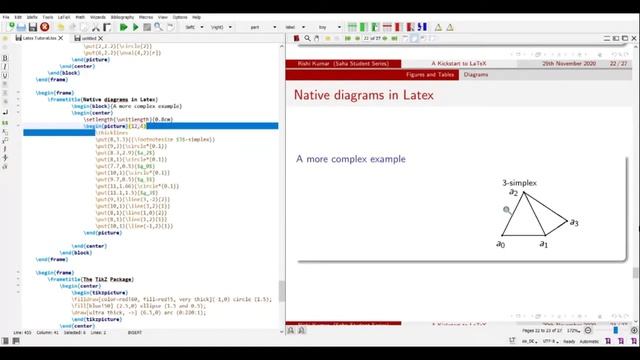Compile document with single green arrow

pyautogui.click(x=136, y=27)
